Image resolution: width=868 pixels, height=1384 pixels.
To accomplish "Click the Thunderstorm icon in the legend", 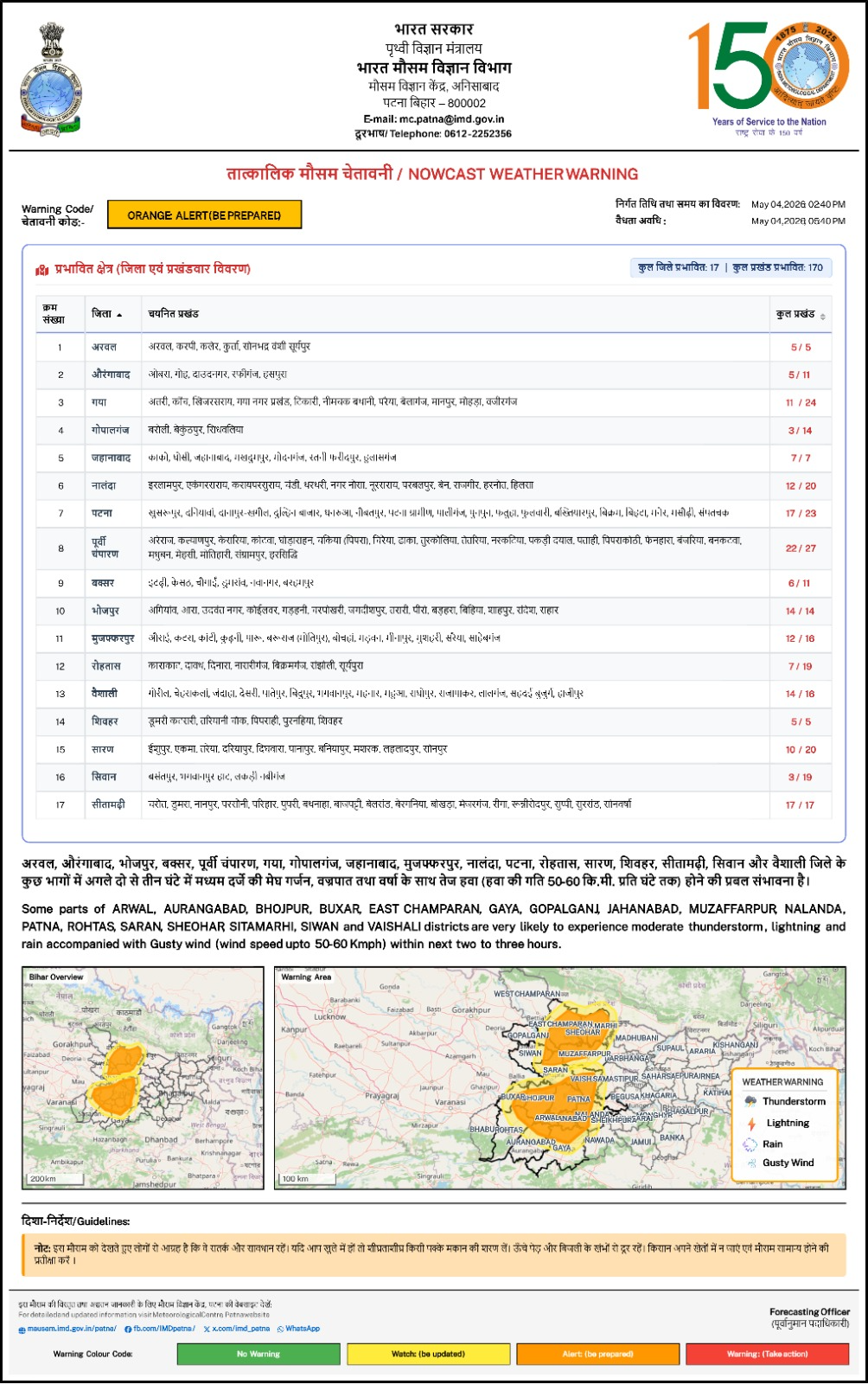I will coord(750,1101).
